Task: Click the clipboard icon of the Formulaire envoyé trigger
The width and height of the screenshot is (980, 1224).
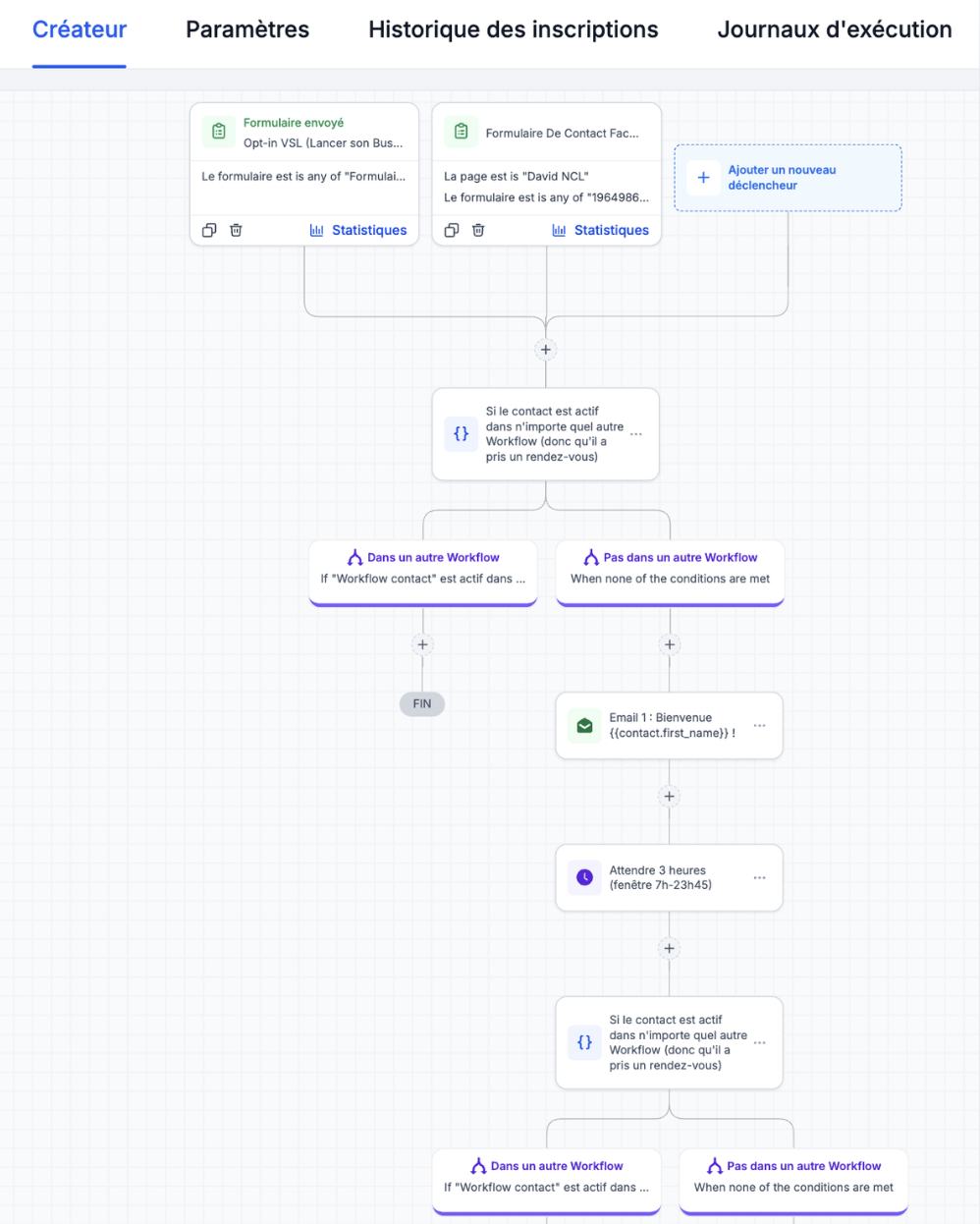Action: click(x=219, y=132)
